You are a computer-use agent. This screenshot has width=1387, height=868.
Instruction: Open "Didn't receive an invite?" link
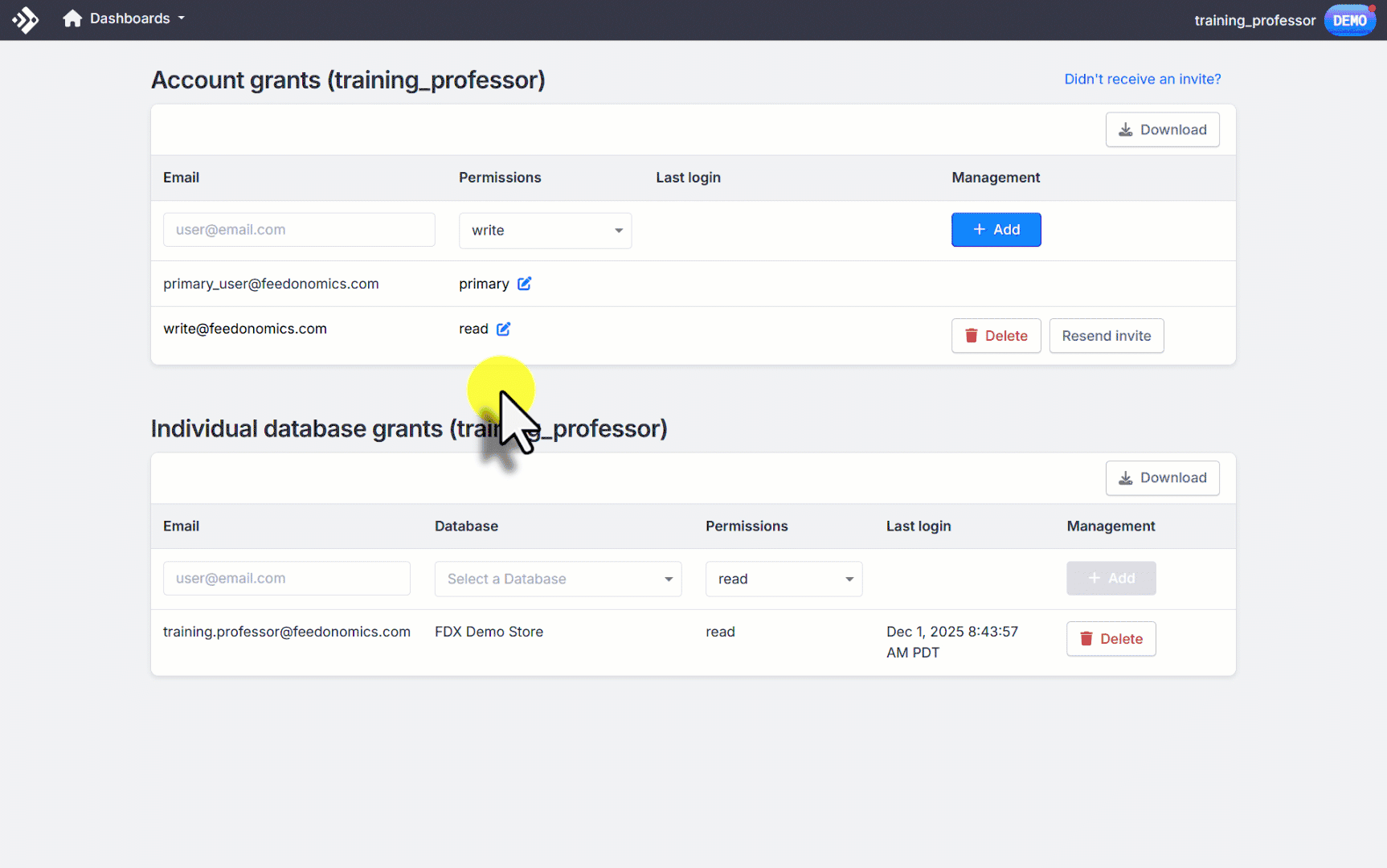point(1142,79)
